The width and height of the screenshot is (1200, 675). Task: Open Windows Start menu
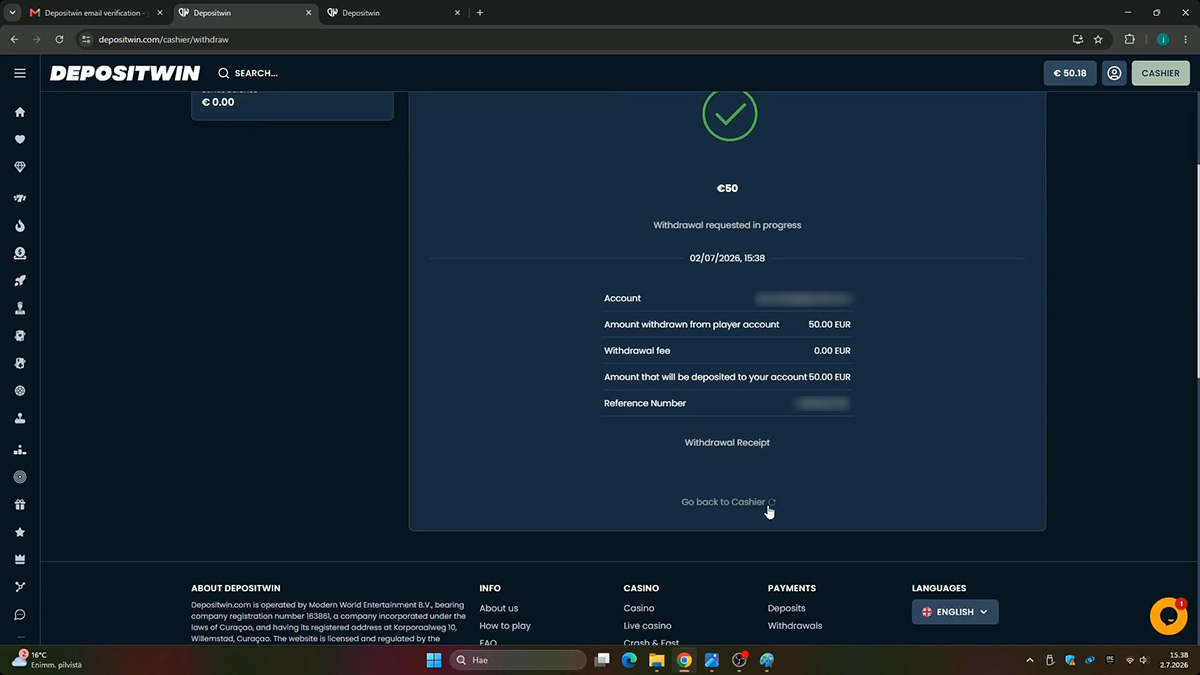(434, 660)
